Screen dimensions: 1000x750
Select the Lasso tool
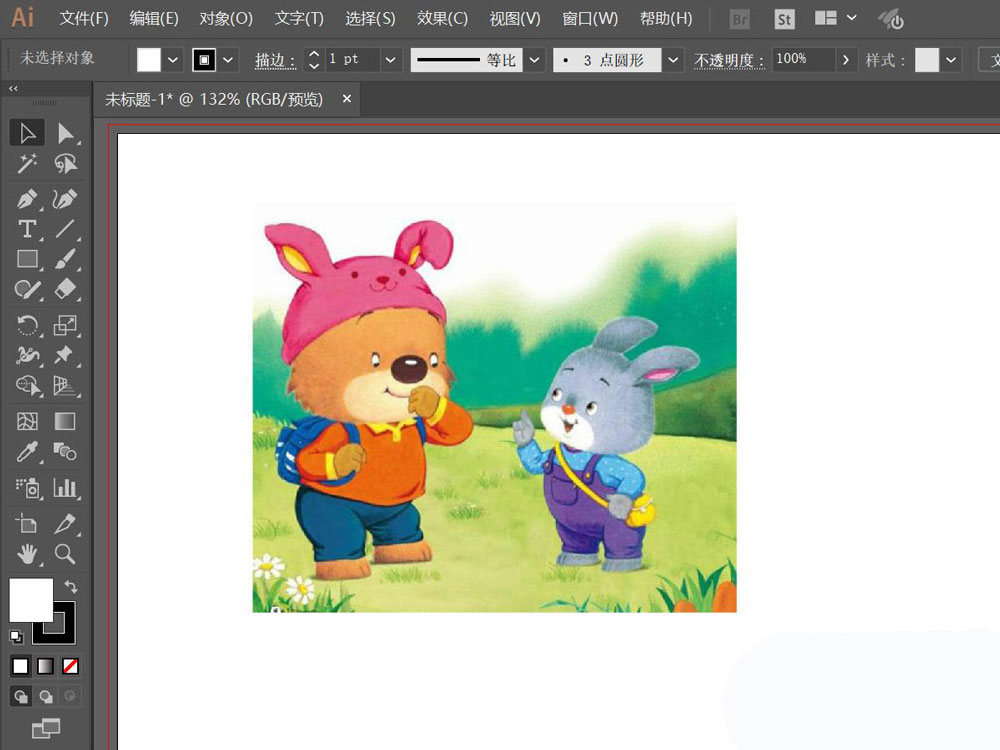click(x=65, y=164)
